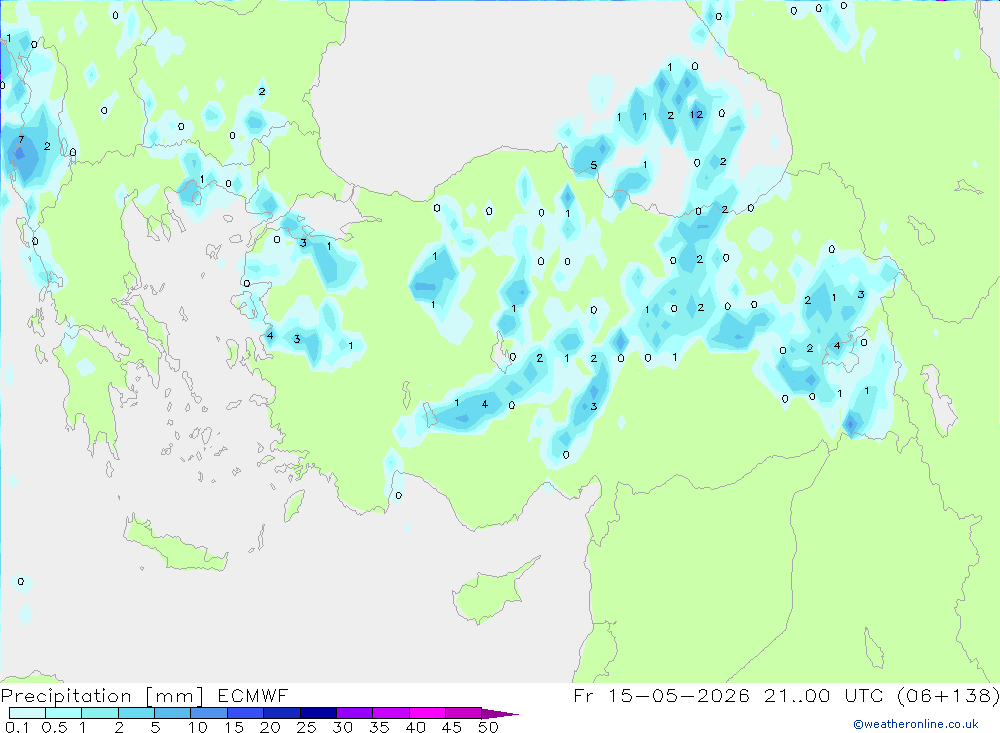
Task: Choose the 2–5 mm legend color swatch
Action: click(136, 713)
